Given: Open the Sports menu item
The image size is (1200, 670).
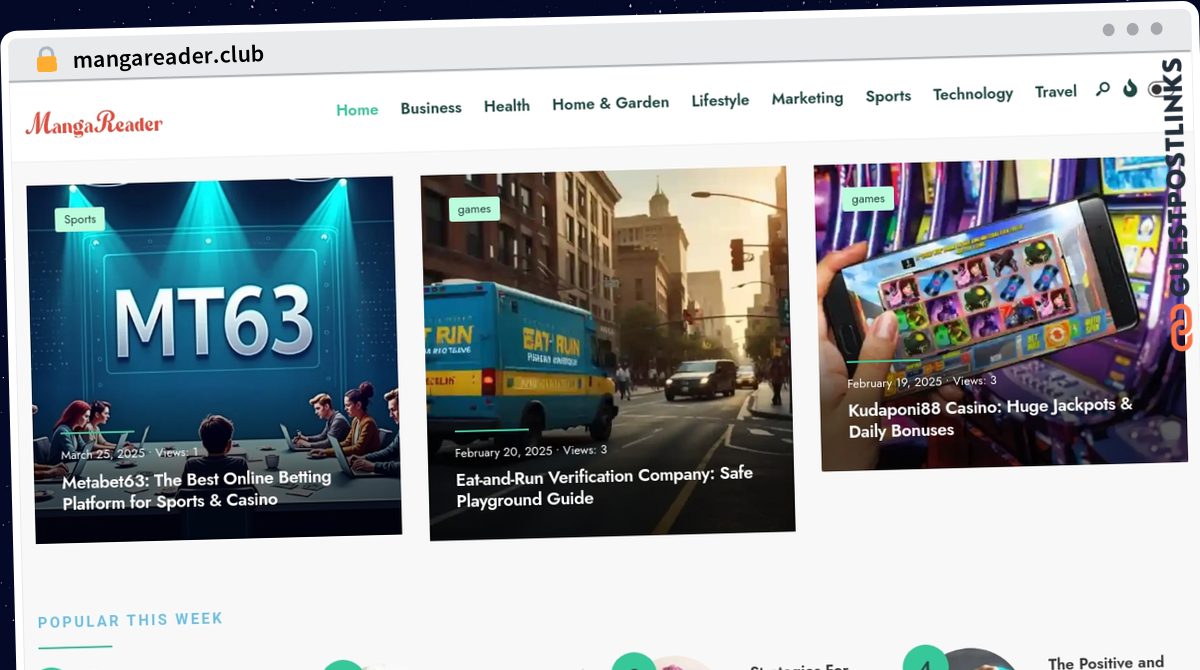Looking at the screenshot, I should pos(888,96).
